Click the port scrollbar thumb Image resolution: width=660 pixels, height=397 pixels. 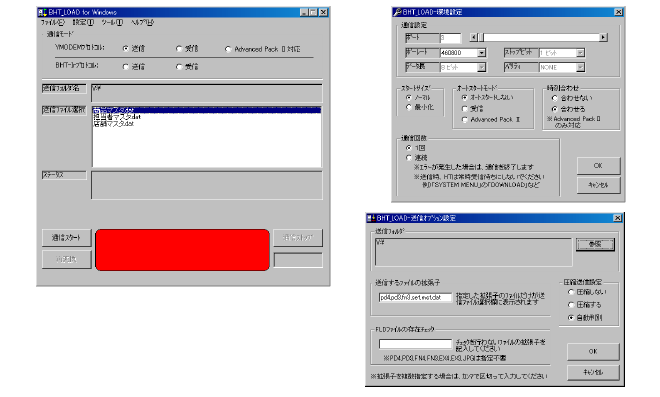(481, 37)
